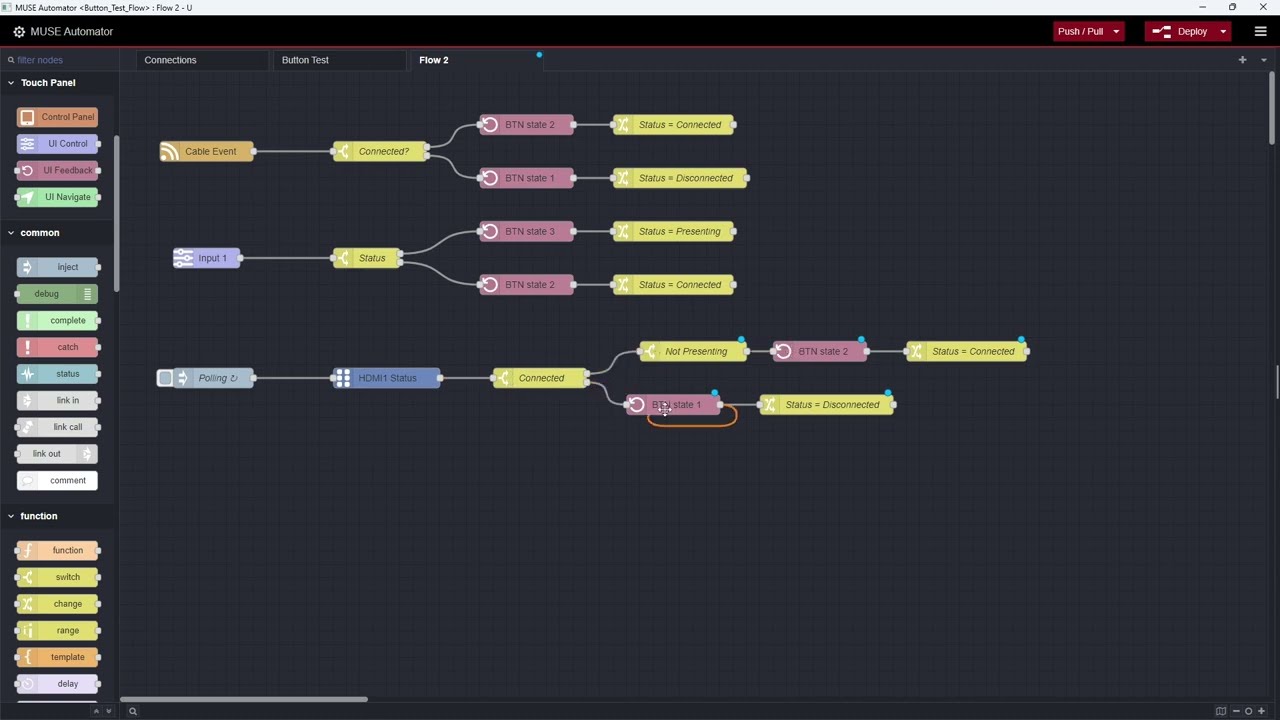Click the Push / Pull button
The width and height of the screenshot is (1280, 720).
tap(1081, 32)
